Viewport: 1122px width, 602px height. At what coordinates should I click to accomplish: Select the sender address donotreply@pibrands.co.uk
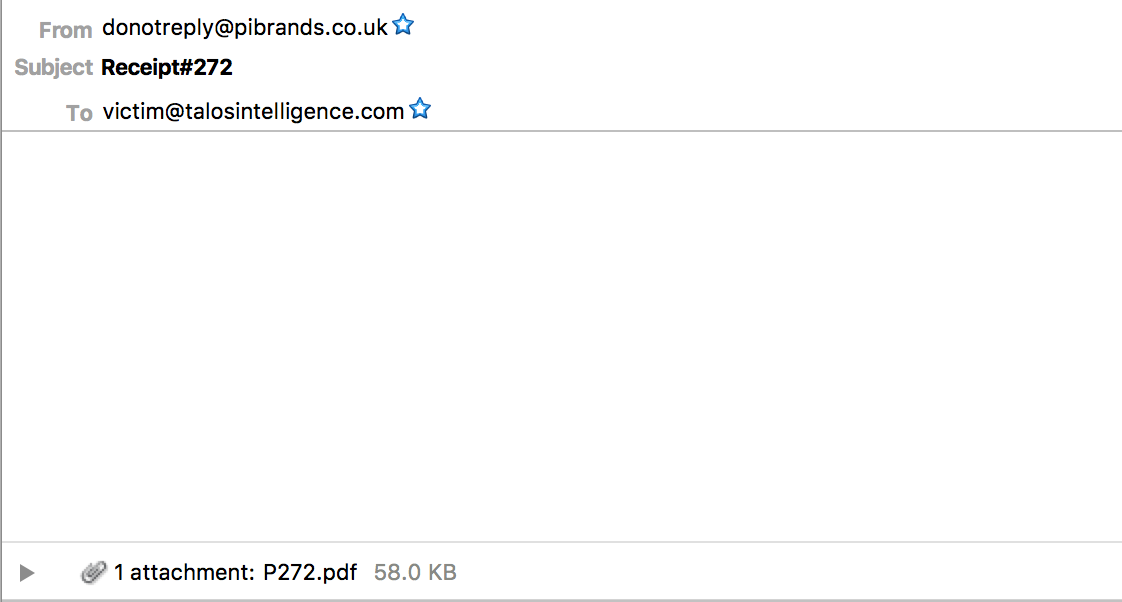[245, 28]
